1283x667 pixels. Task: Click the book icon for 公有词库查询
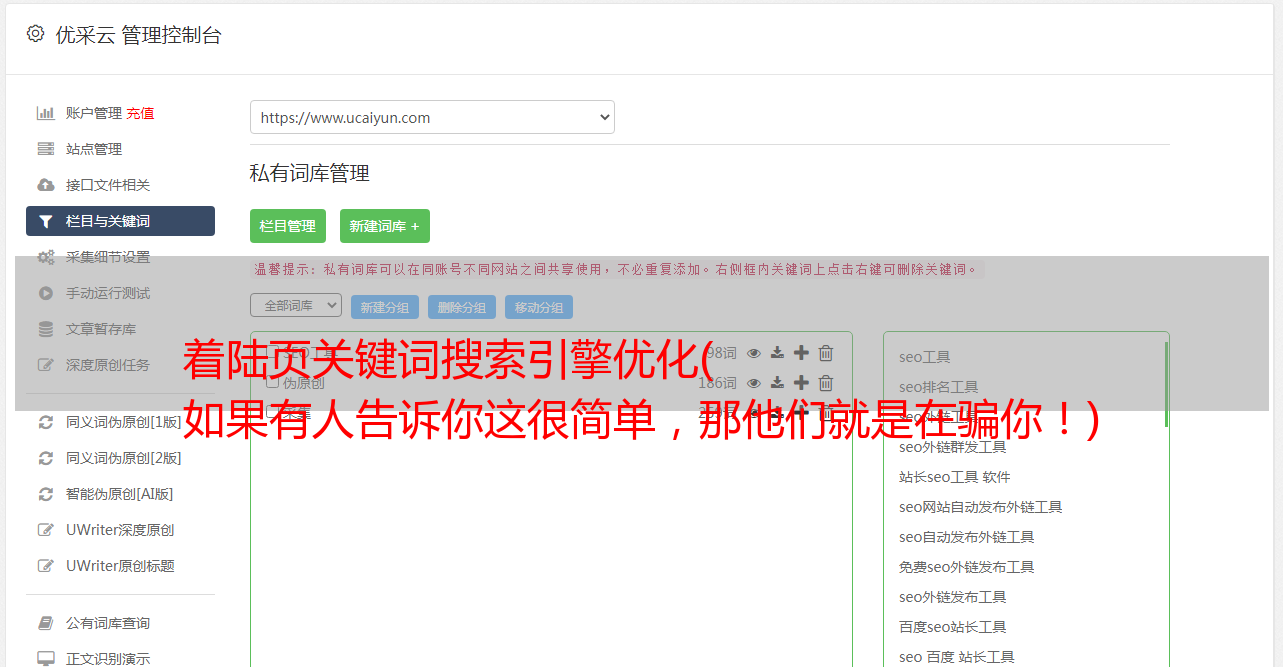[46, 623]
